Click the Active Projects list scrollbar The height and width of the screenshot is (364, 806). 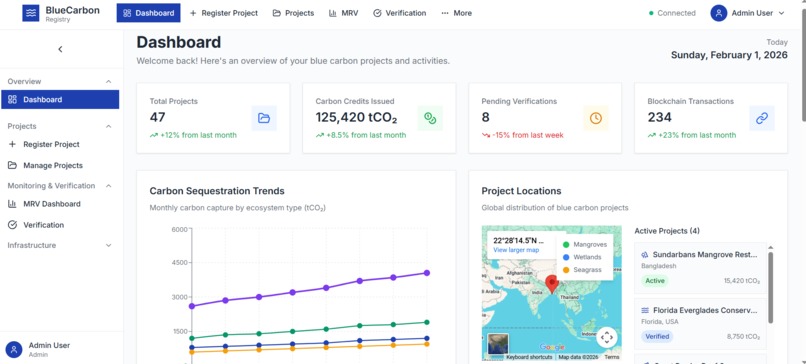(x=770, y=287)
